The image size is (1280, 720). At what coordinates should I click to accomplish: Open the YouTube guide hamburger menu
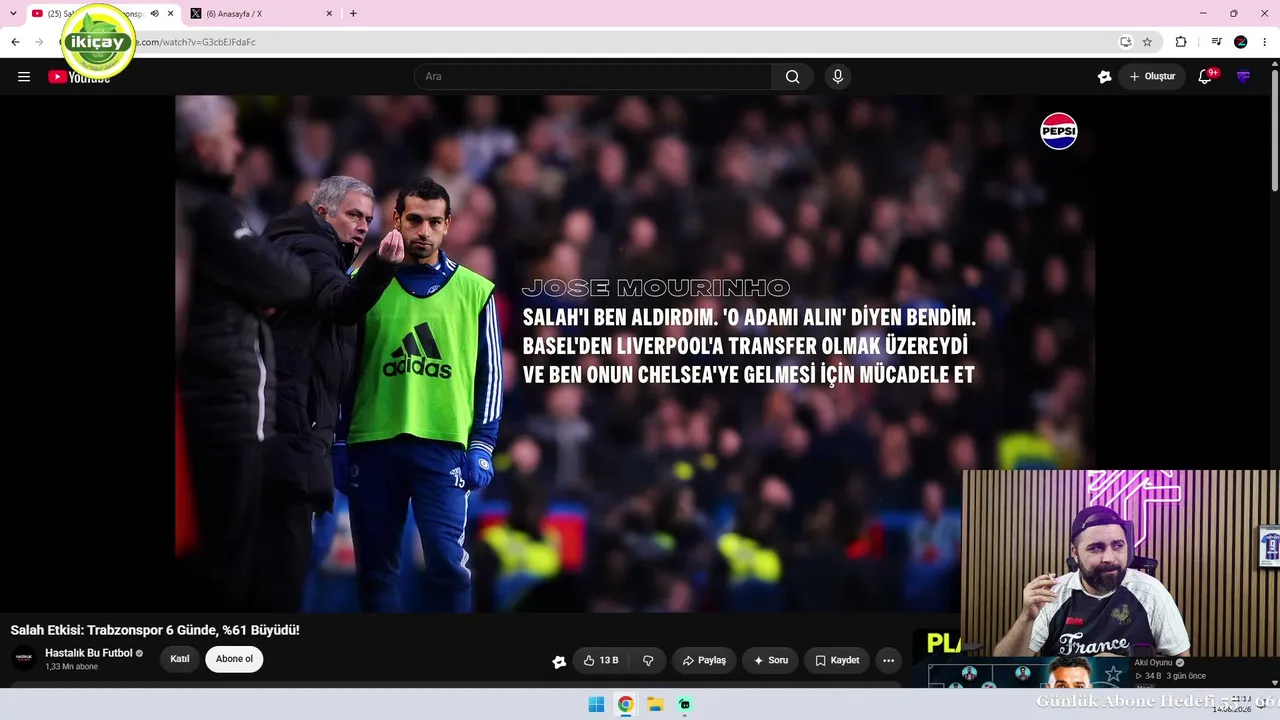pos(24,77)
